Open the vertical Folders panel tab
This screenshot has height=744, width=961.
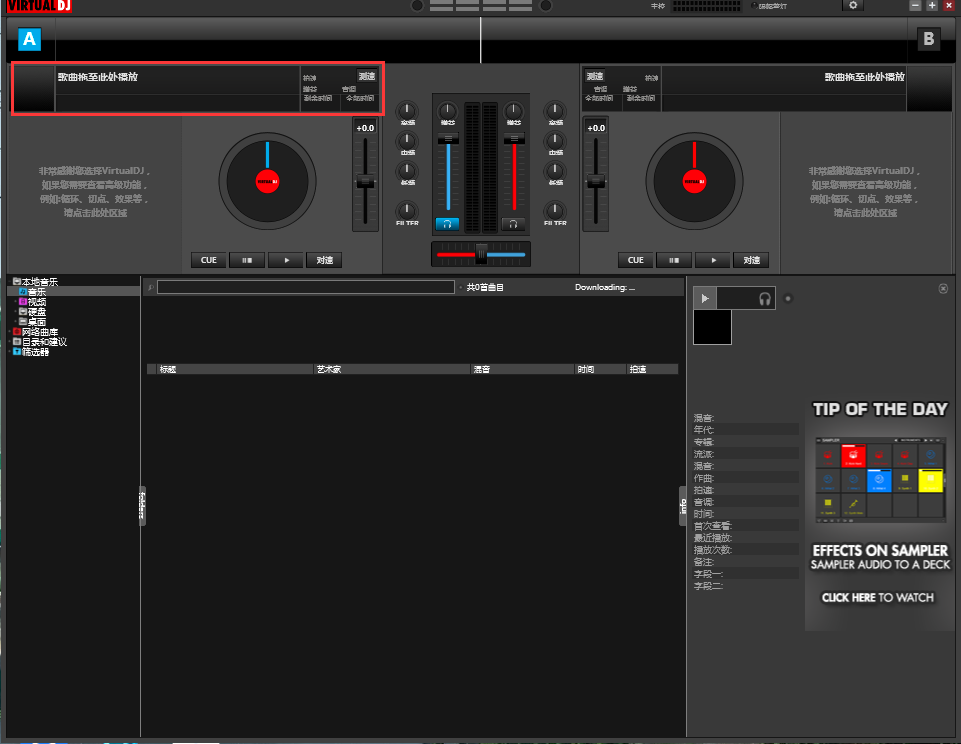click(x=140, y=506)
